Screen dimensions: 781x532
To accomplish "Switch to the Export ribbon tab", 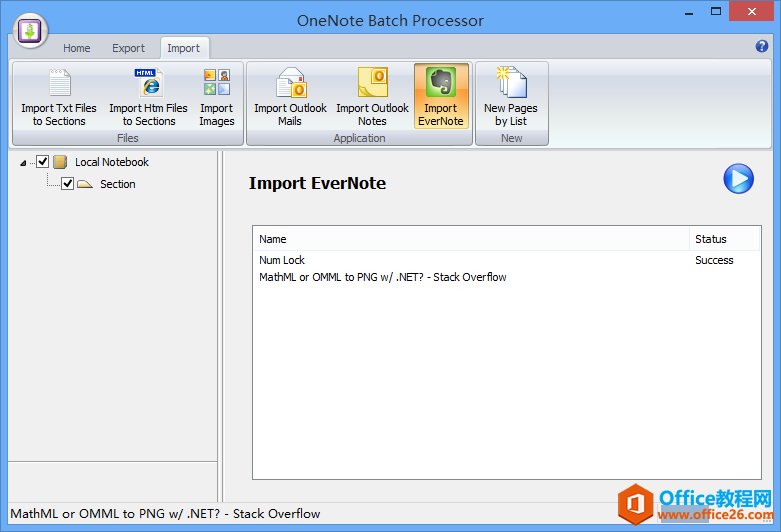I will point(129,48).
